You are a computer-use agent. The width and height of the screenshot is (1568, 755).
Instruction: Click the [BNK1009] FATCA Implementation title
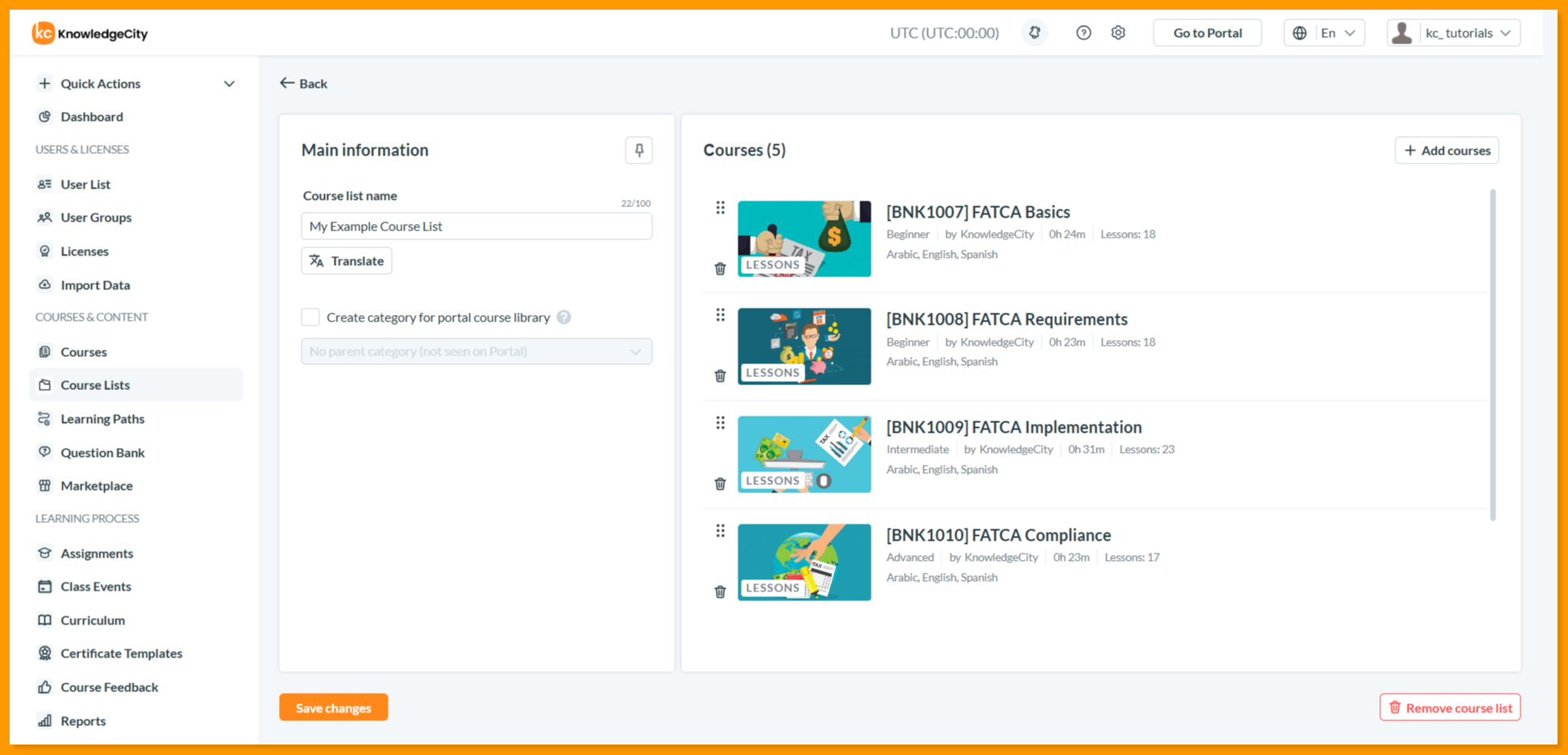click(1014, 427)
